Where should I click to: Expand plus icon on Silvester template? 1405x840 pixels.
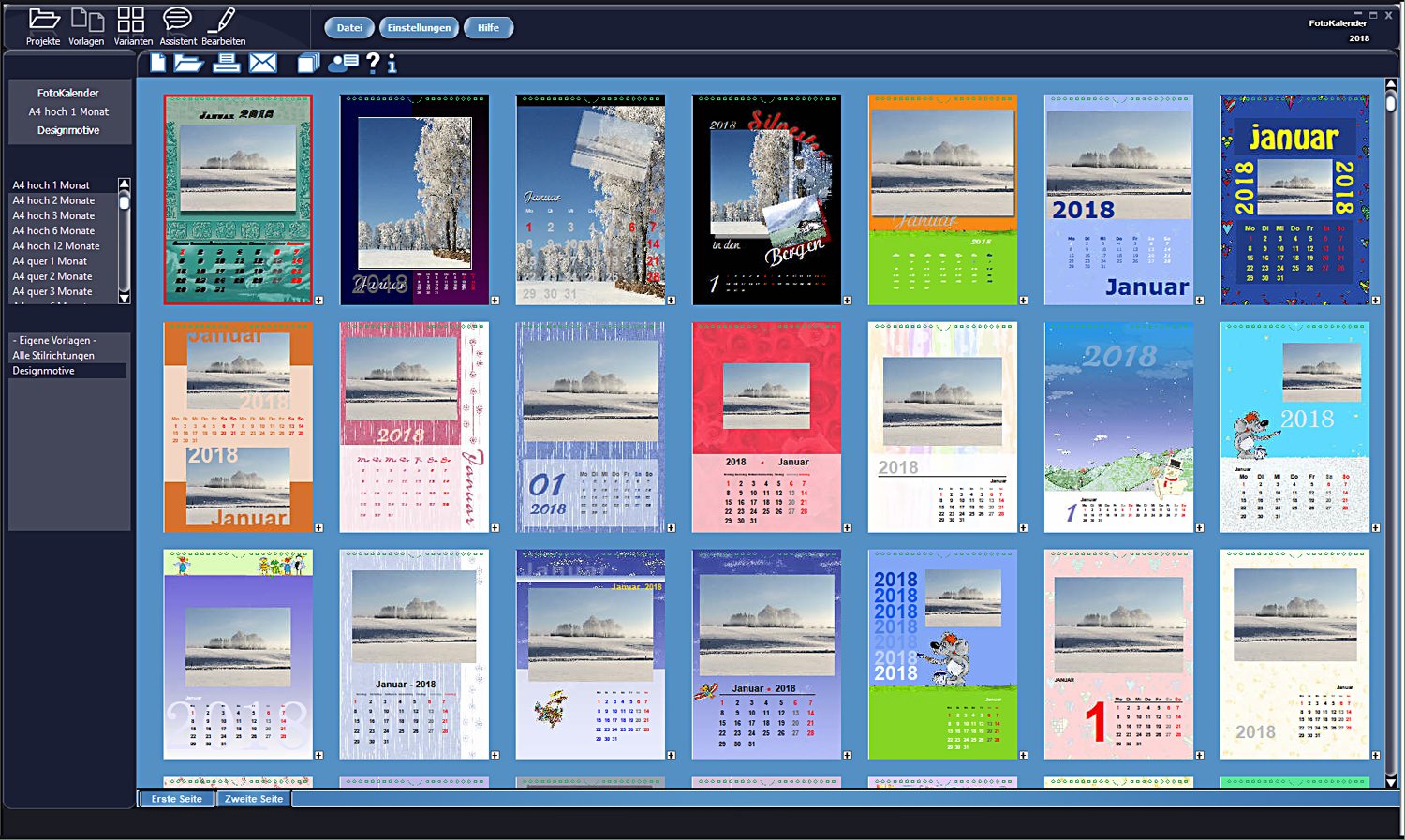point(847,301)
